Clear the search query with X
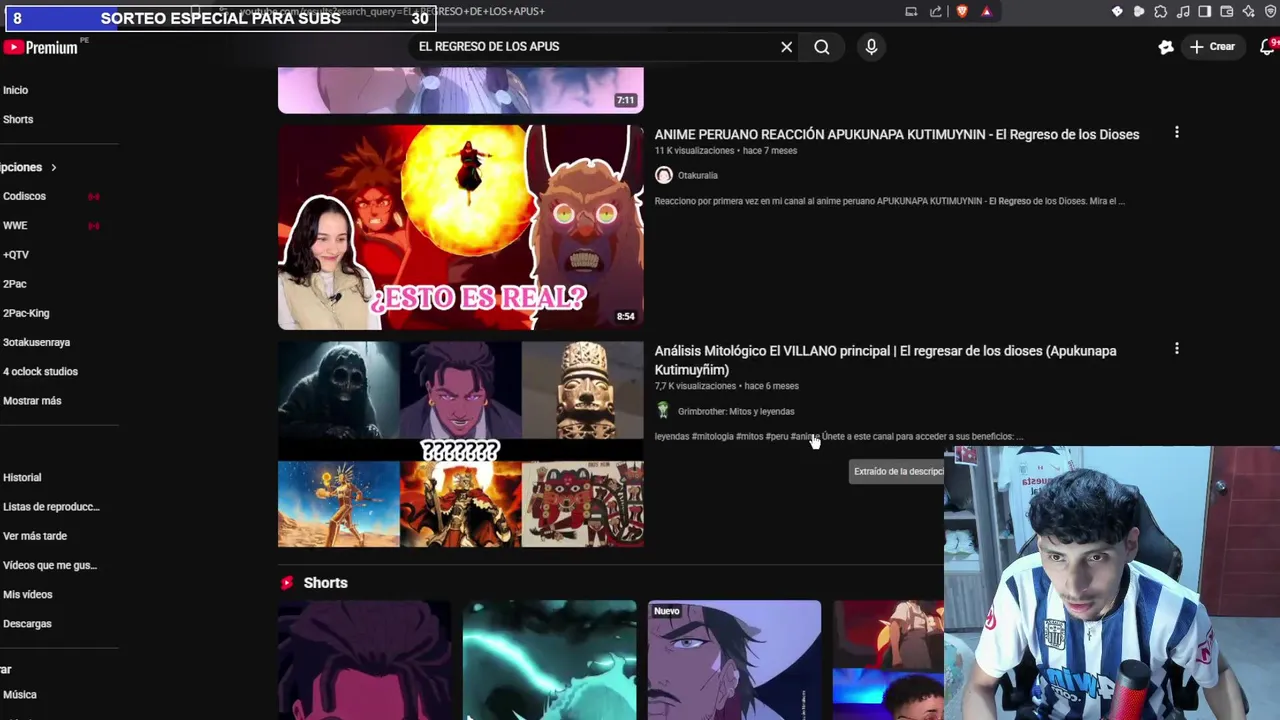 (x=787, y=47)
